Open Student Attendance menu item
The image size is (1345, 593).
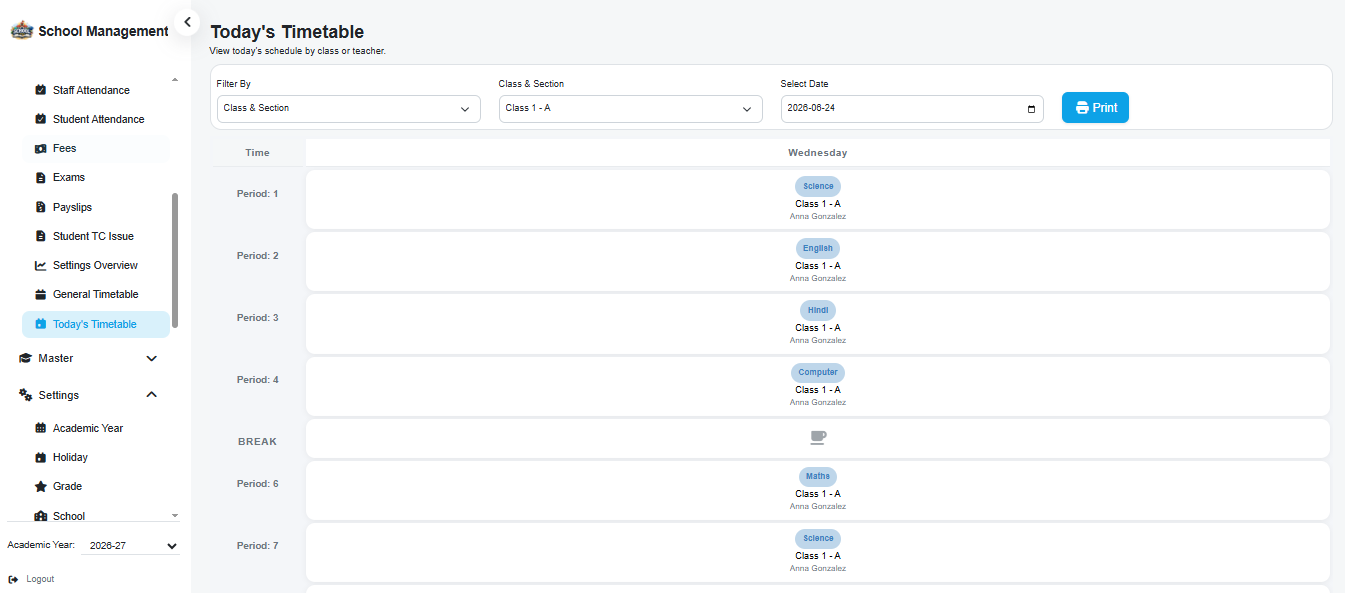(x=96, y=119)
